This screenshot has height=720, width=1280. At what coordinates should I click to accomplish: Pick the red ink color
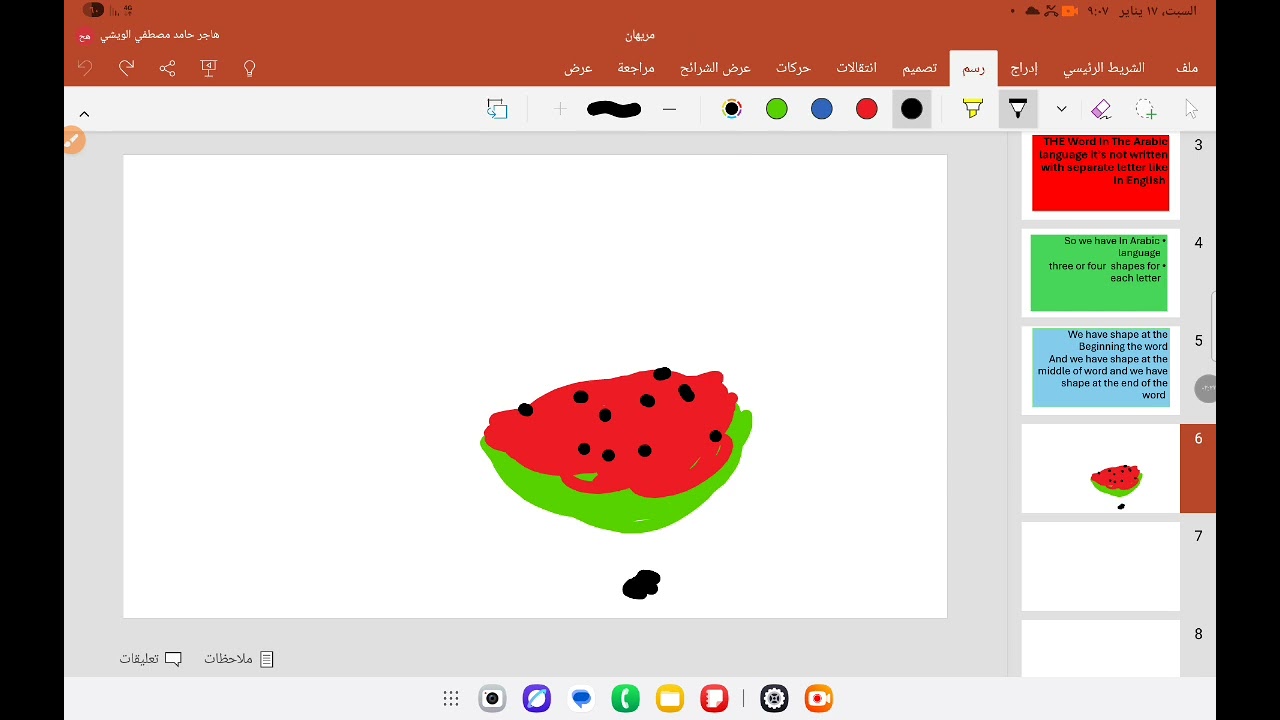pyautogui.click(x=867, y=109)
